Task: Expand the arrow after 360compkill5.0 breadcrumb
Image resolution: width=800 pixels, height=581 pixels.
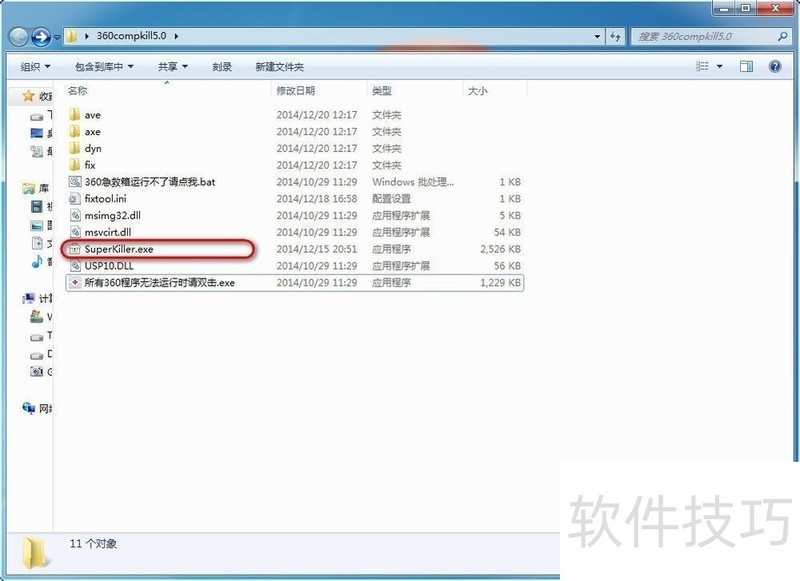Action: click(177, 36)
